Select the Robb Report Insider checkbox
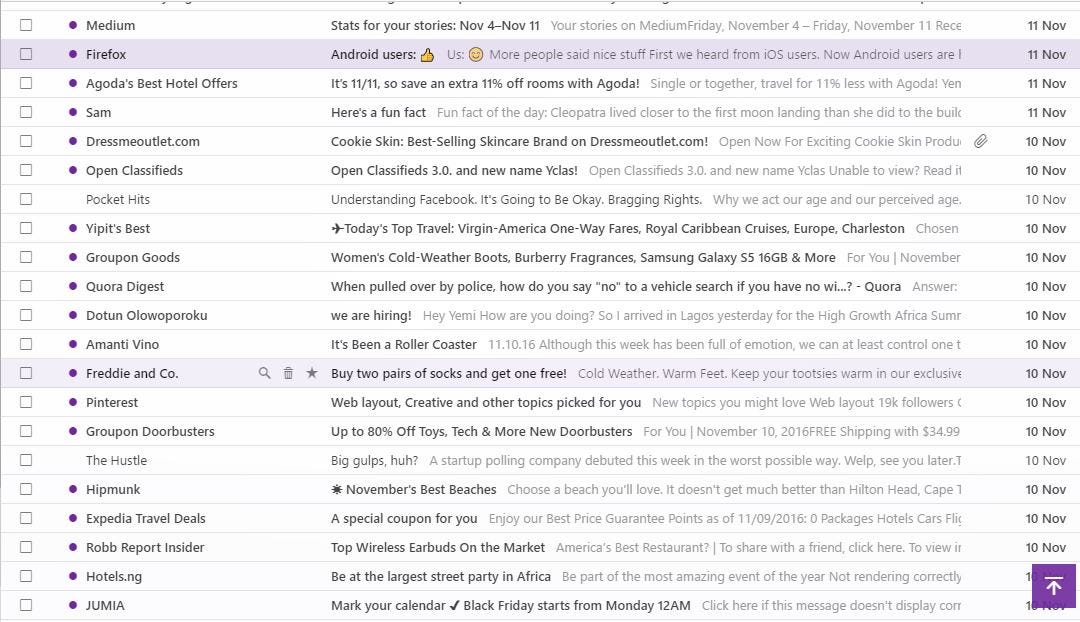The image size is (1080, 622). click(26, 547)
